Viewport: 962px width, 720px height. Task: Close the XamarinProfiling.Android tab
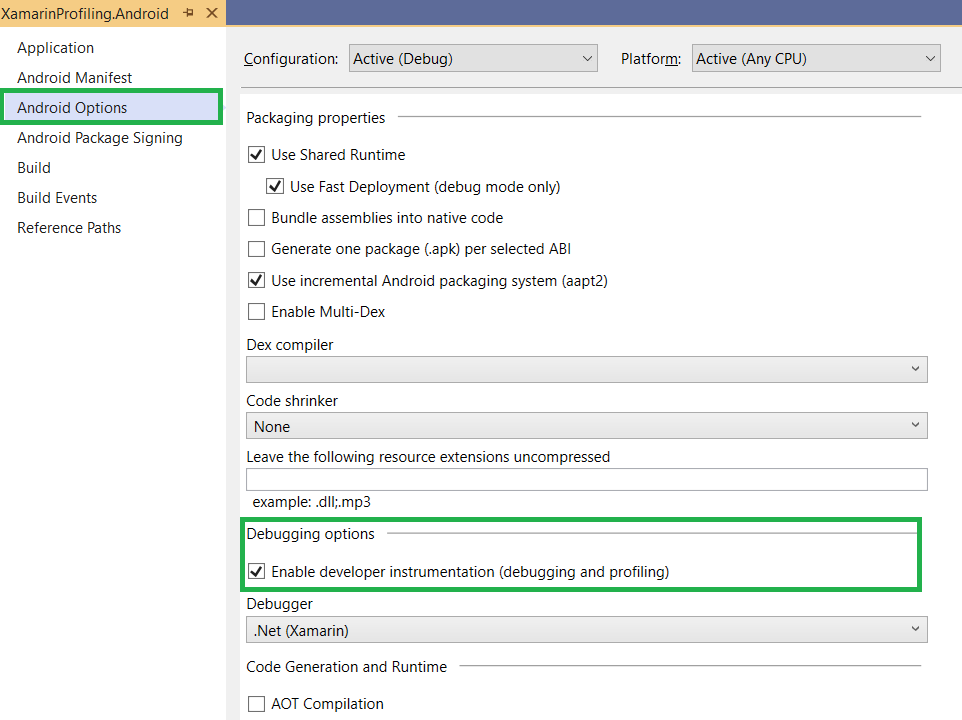[212, 13]
